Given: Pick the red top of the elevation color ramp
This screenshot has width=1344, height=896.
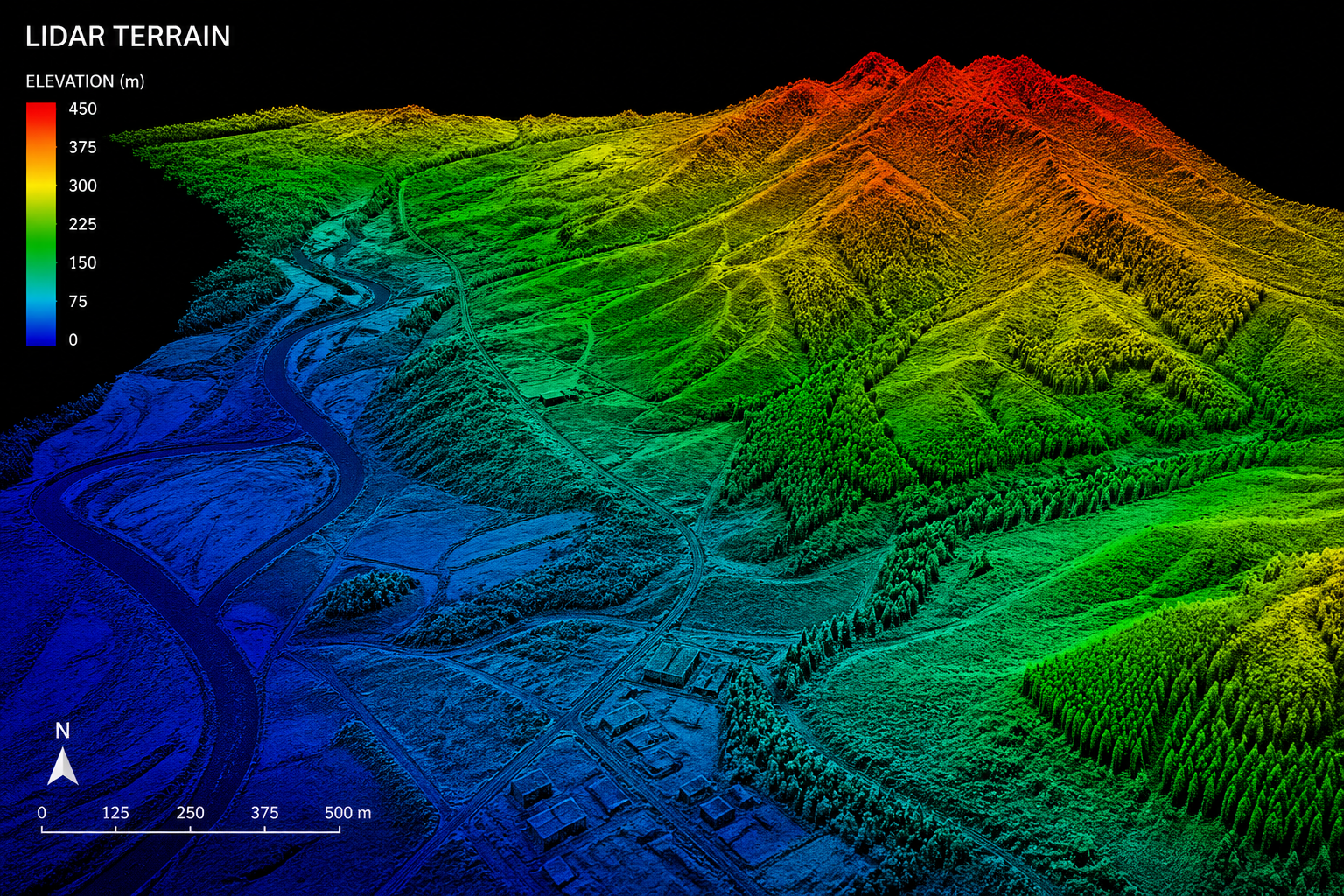Looking at the screenshot, I should pos(41,111).
